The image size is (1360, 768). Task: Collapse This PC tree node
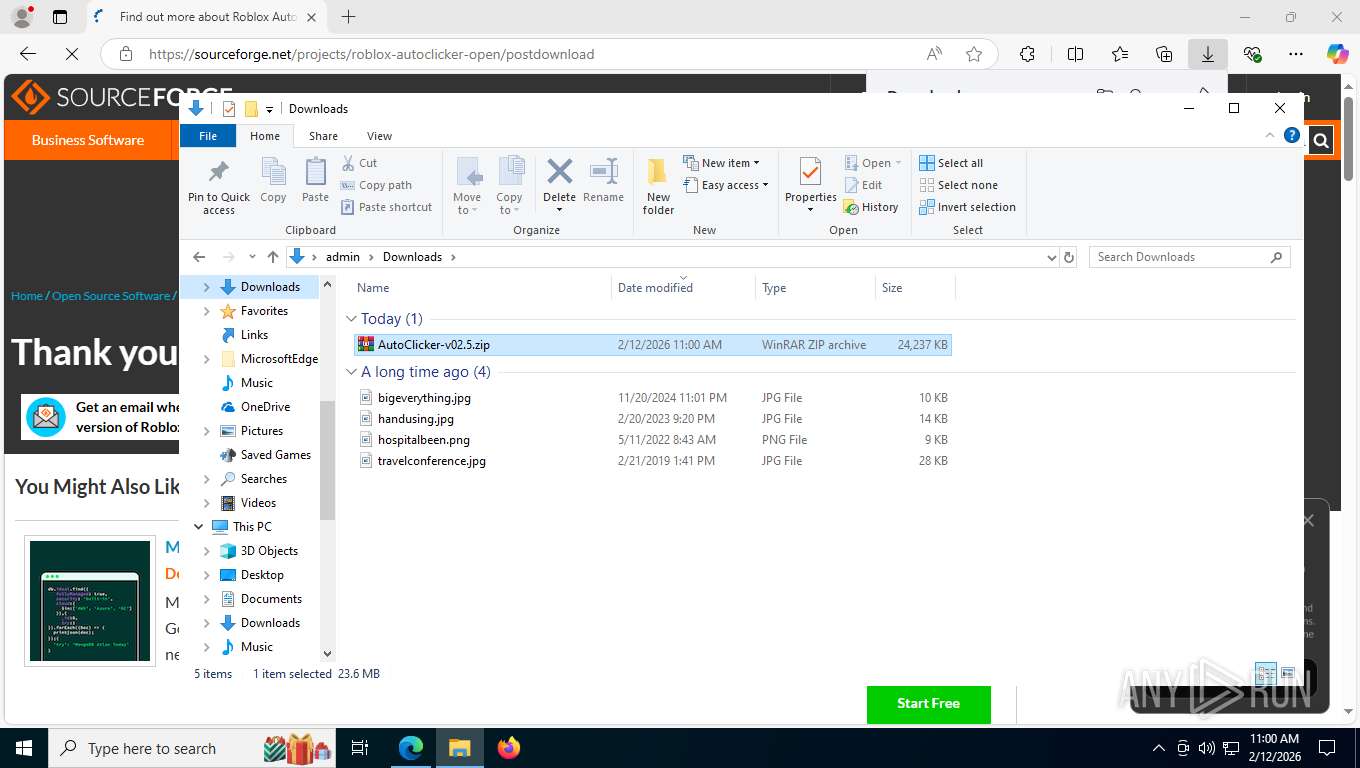click(198, 527)
